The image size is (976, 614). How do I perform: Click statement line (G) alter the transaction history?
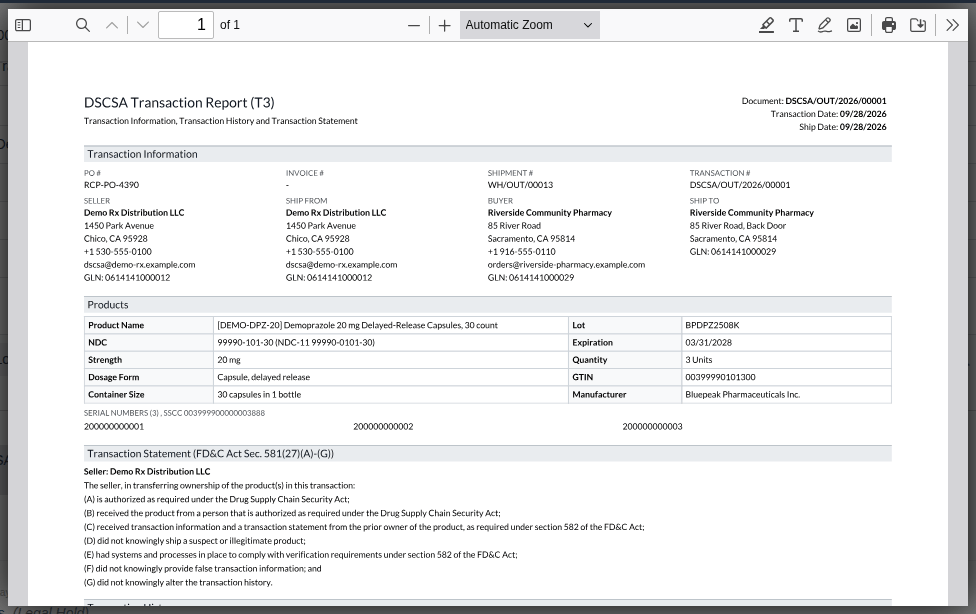(178, 583)
